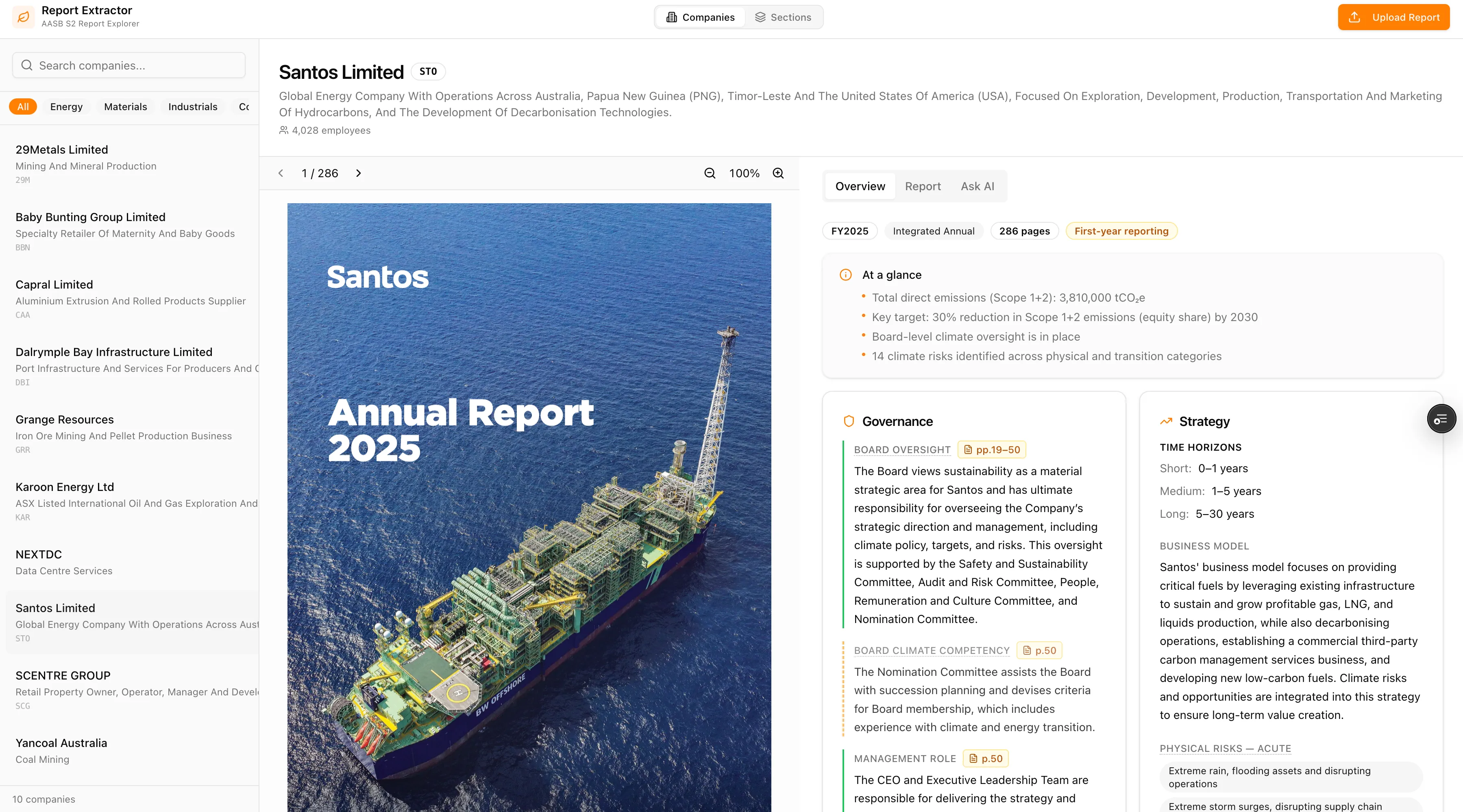Select Santos Limited in the sidebar list
1463x812 pixels.
coord(132,622)
